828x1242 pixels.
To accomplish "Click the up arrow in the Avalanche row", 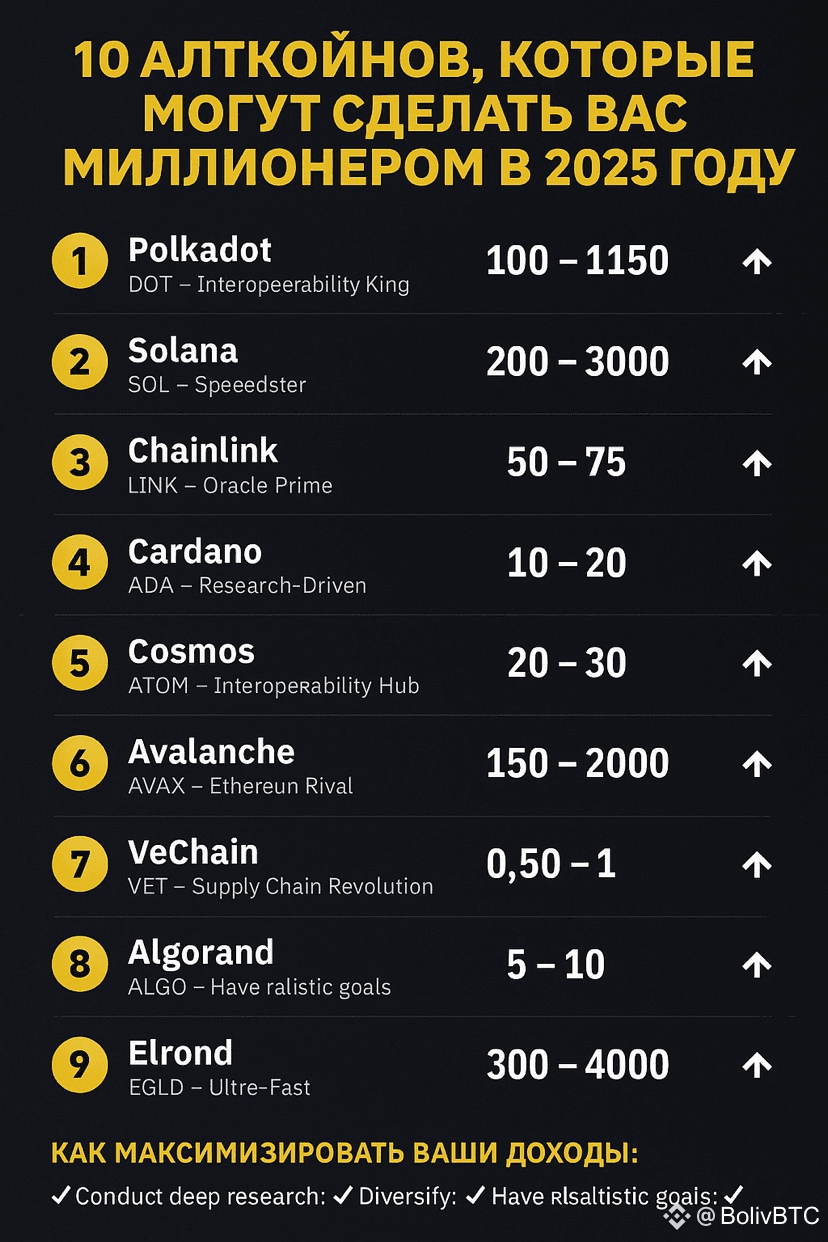I will [x=757, y=764].
